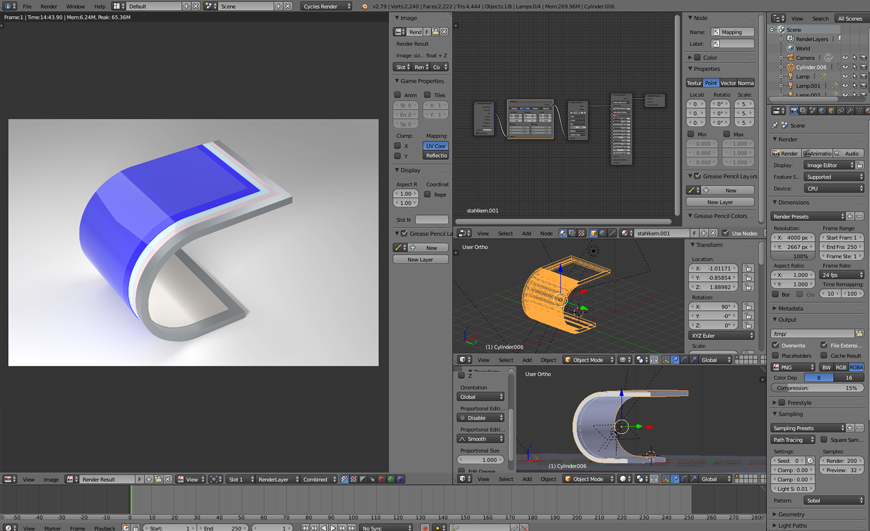Image resolution: width=870 pixels, height=531 pixels.
Task: Adjust the resolution percentage 100% slider
Action: (x=793, y=256)
